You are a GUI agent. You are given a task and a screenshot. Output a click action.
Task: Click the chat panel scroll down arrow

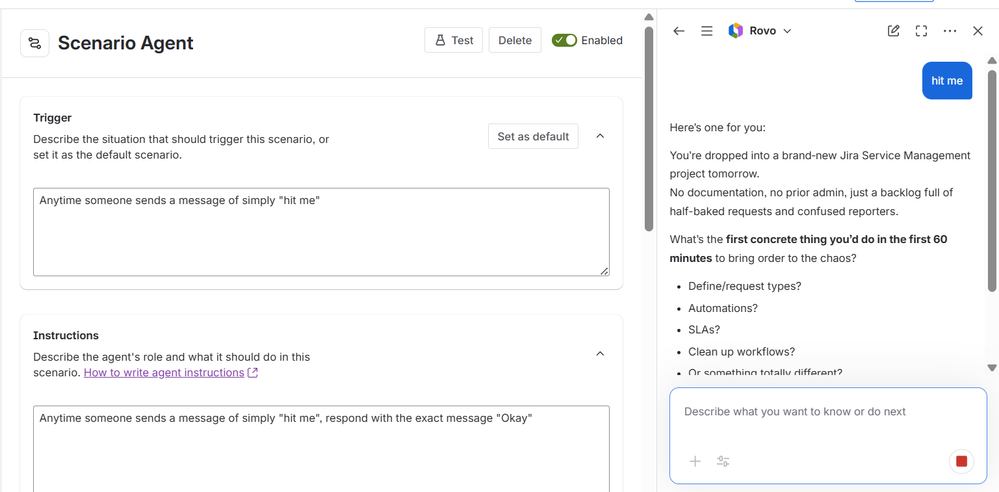tap(992, 368)
